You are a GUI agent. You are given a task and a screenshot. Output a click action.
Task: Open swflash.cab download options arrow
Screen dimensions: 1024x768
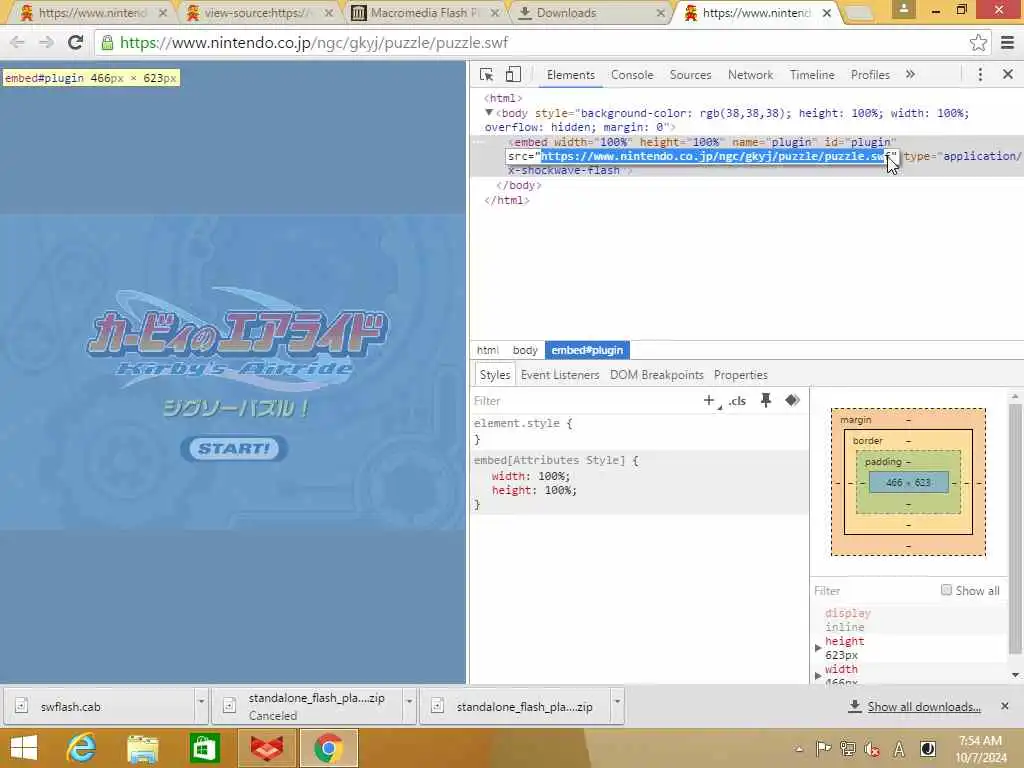tap(201, 702)
